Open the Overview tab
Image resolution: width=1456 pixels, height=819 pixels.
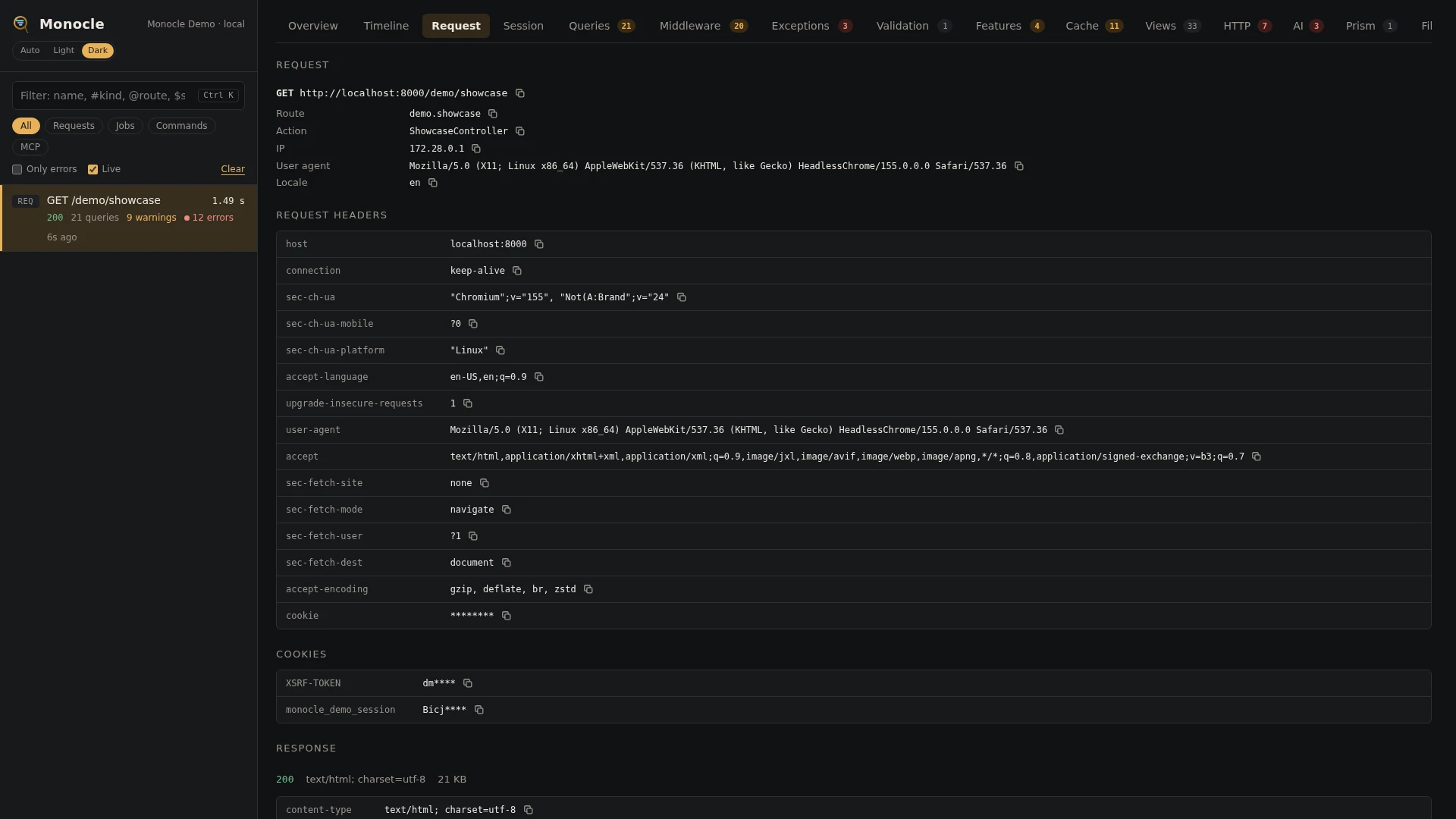pyautogui.click(x=313, y=26)
